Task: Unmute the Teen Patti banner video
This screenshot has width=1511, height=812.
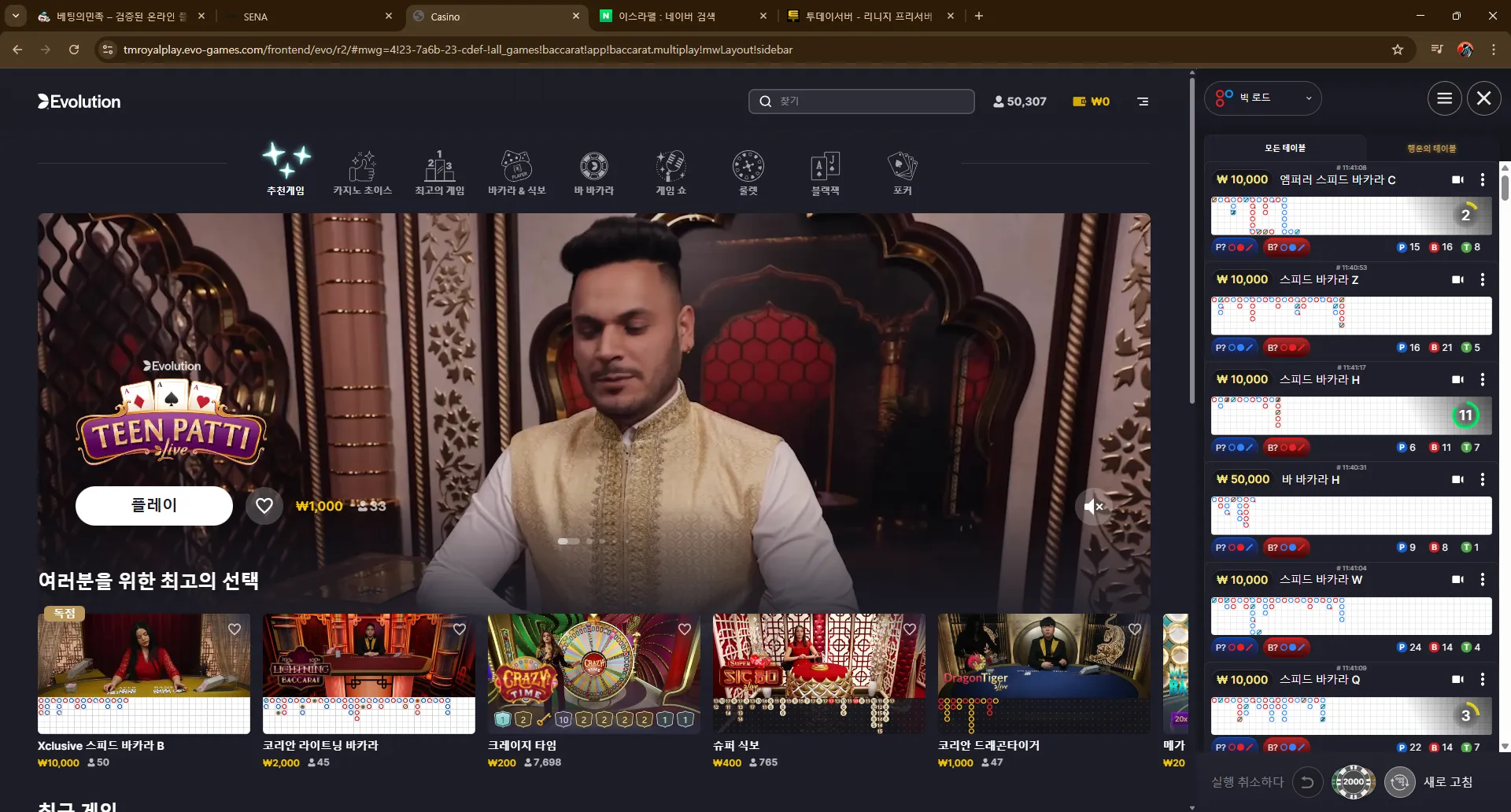Action: [1092, 507]
